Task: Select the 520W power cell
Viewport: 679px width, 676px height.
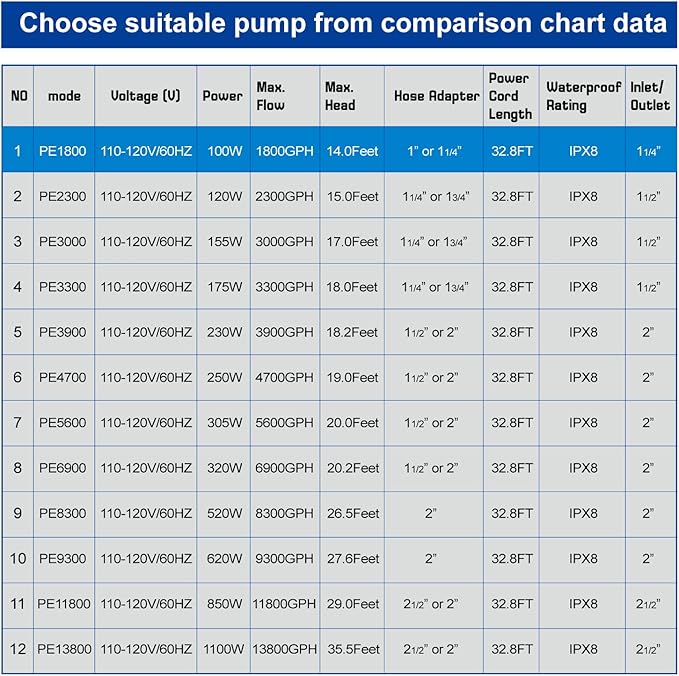Action: [223, 513]
